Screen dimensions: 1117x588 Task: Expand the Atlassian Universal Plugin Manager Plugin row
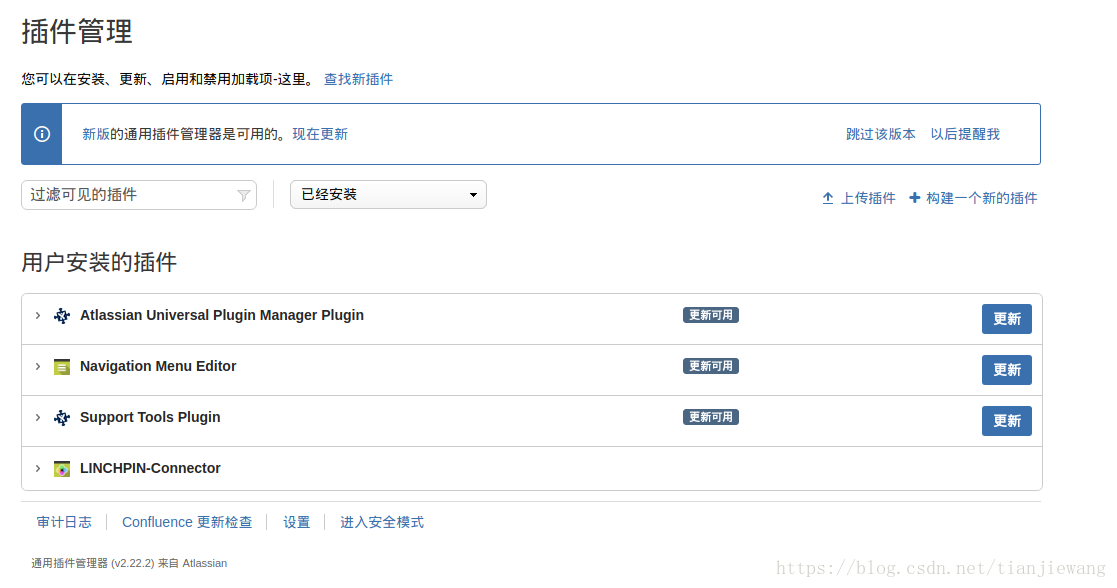[38, 315]
